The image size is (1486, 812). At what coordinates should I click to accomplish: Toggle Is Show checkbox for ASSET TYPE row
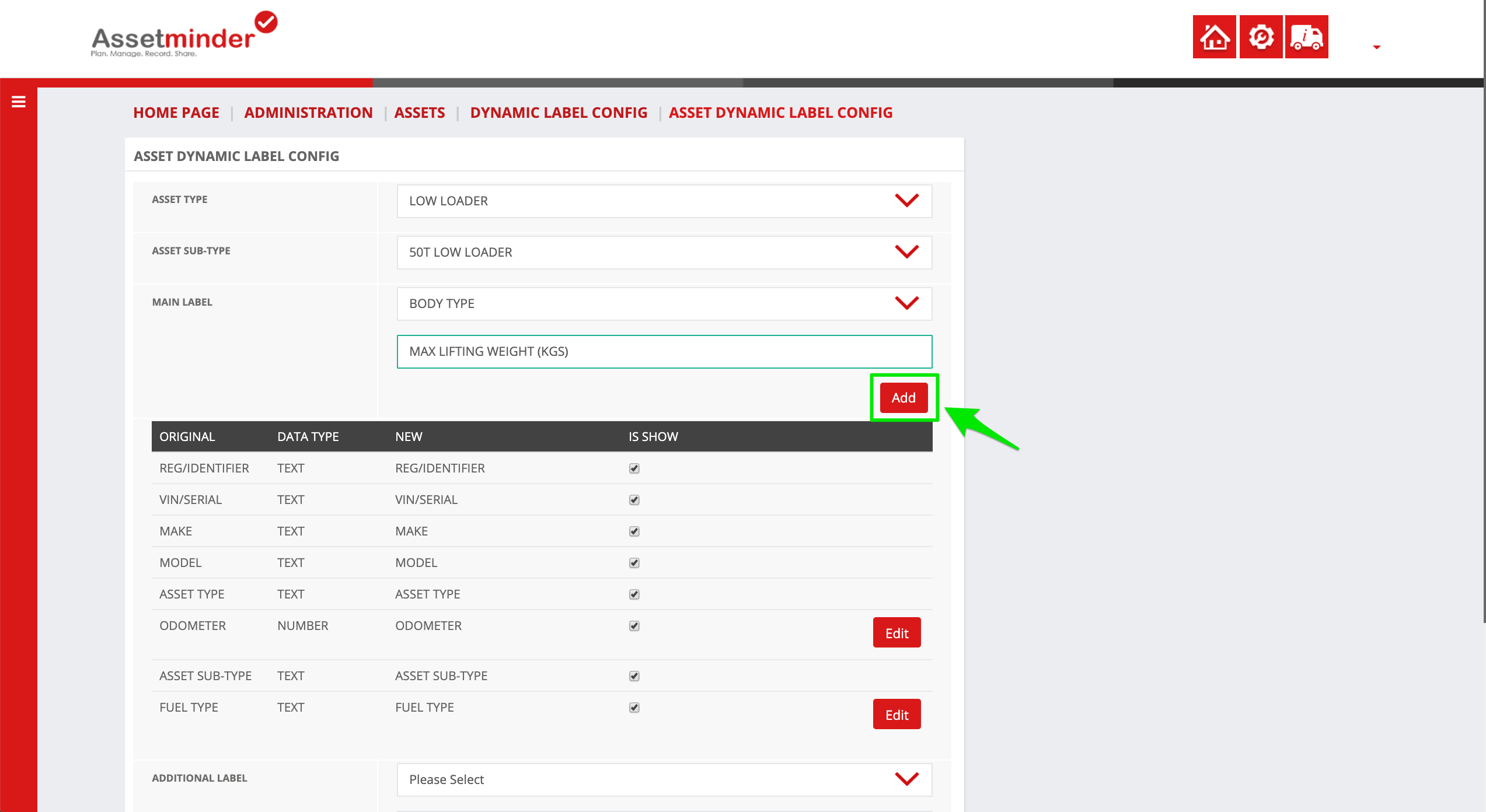[634, 594]
